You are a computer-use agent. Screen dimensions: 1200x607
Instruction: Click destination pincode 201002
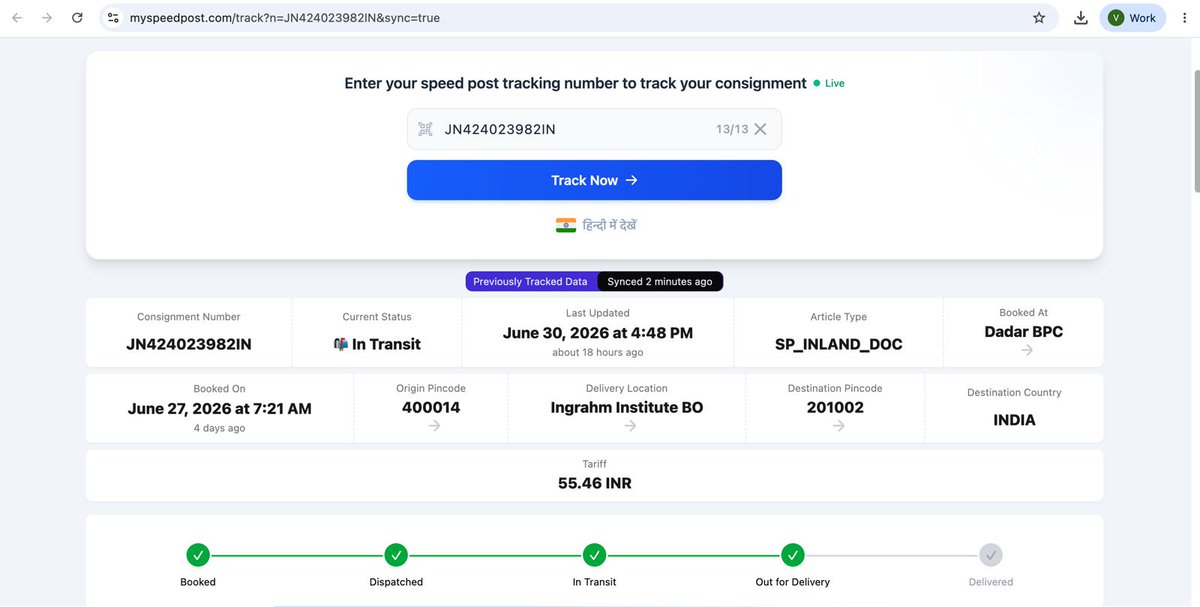[x=835, y=407]
